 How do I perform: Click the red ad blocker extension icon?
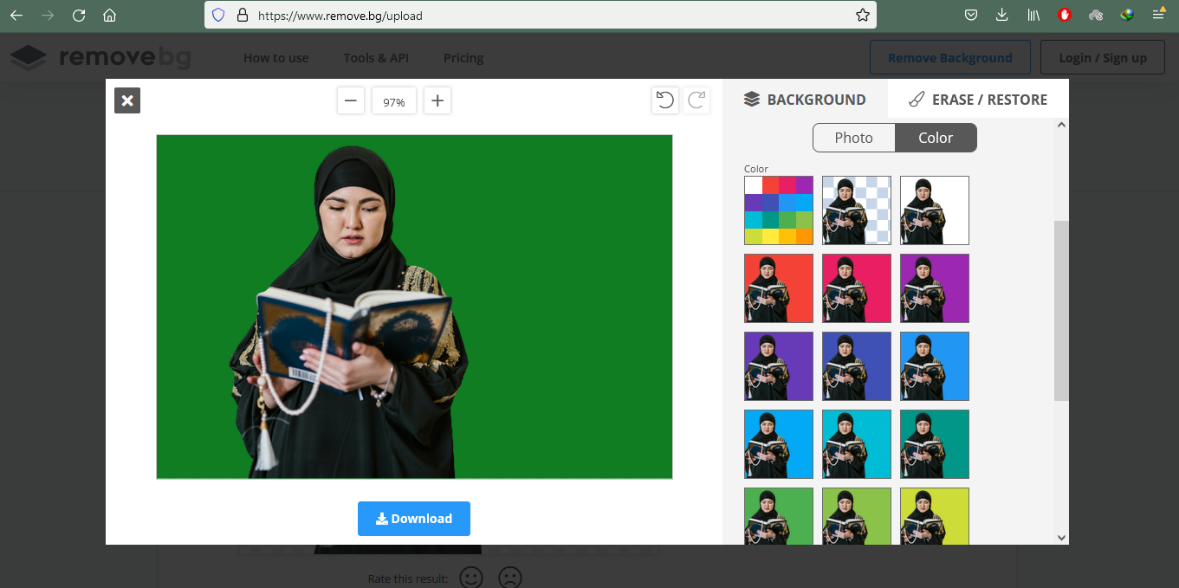tap(1064, 15)
